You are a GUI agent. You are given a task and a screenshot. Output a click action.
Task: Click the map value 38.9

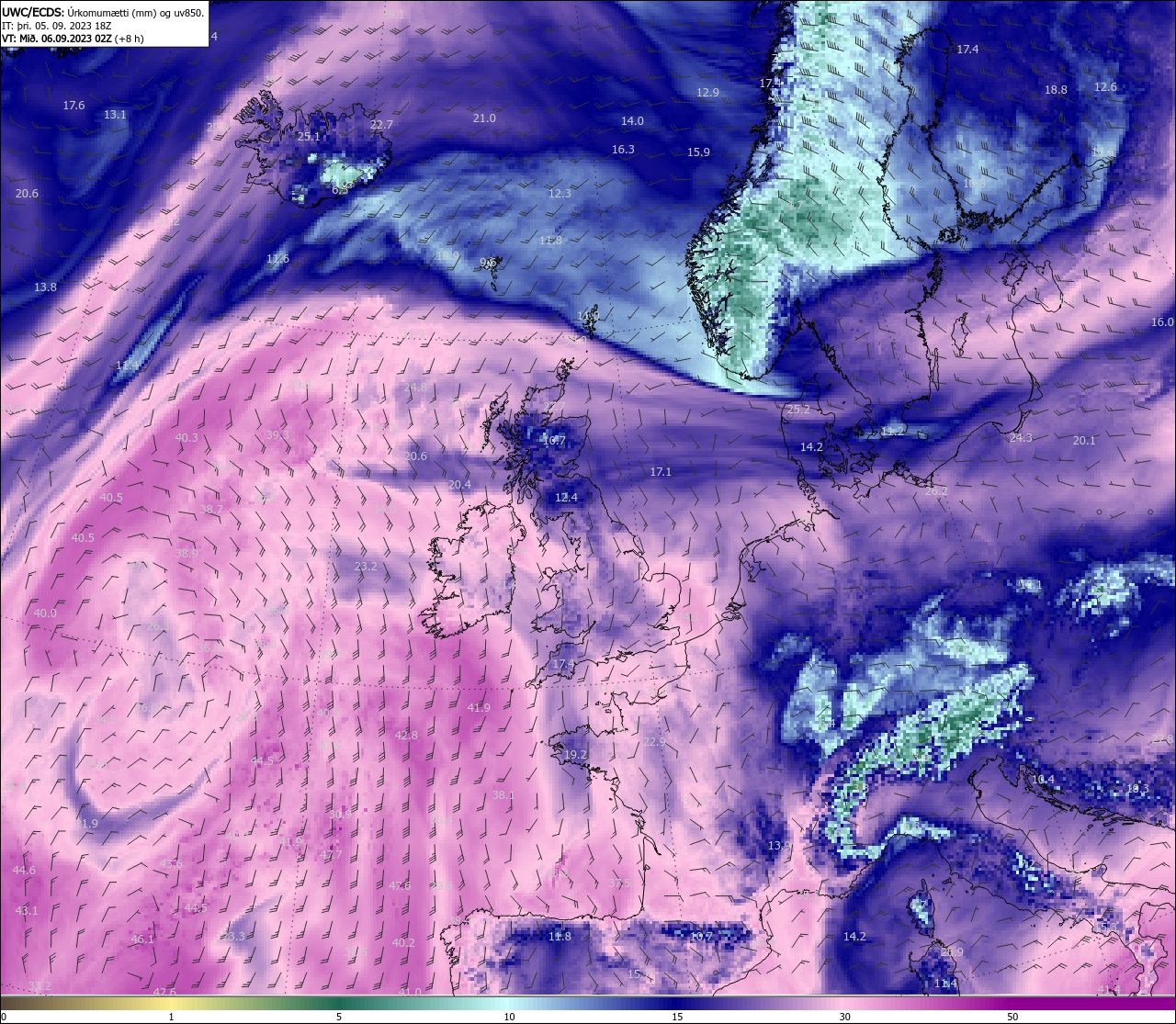tap(187, 554)
